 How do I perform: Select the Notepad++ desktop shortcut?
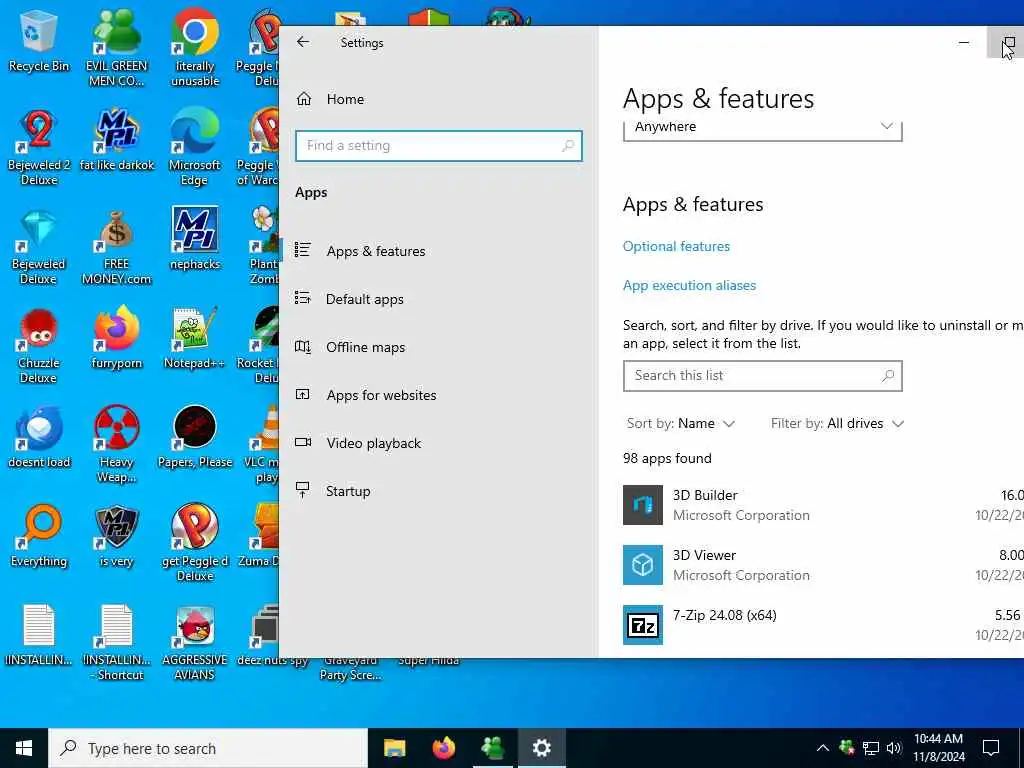(195, 339)
